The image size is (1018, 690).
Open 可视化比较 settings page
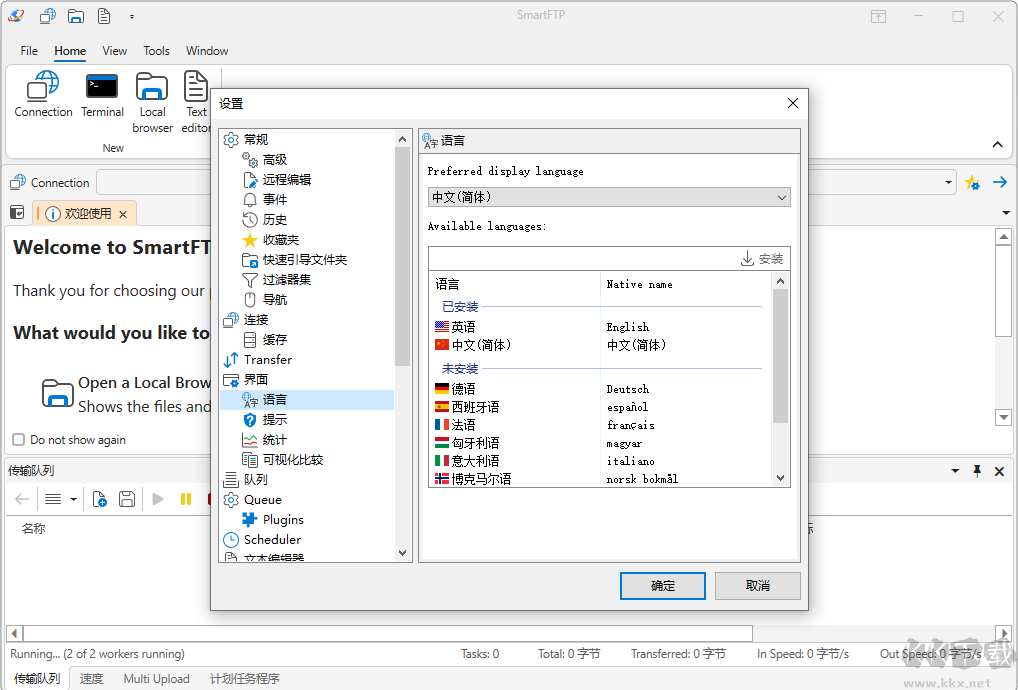click(x=292, y=460)
